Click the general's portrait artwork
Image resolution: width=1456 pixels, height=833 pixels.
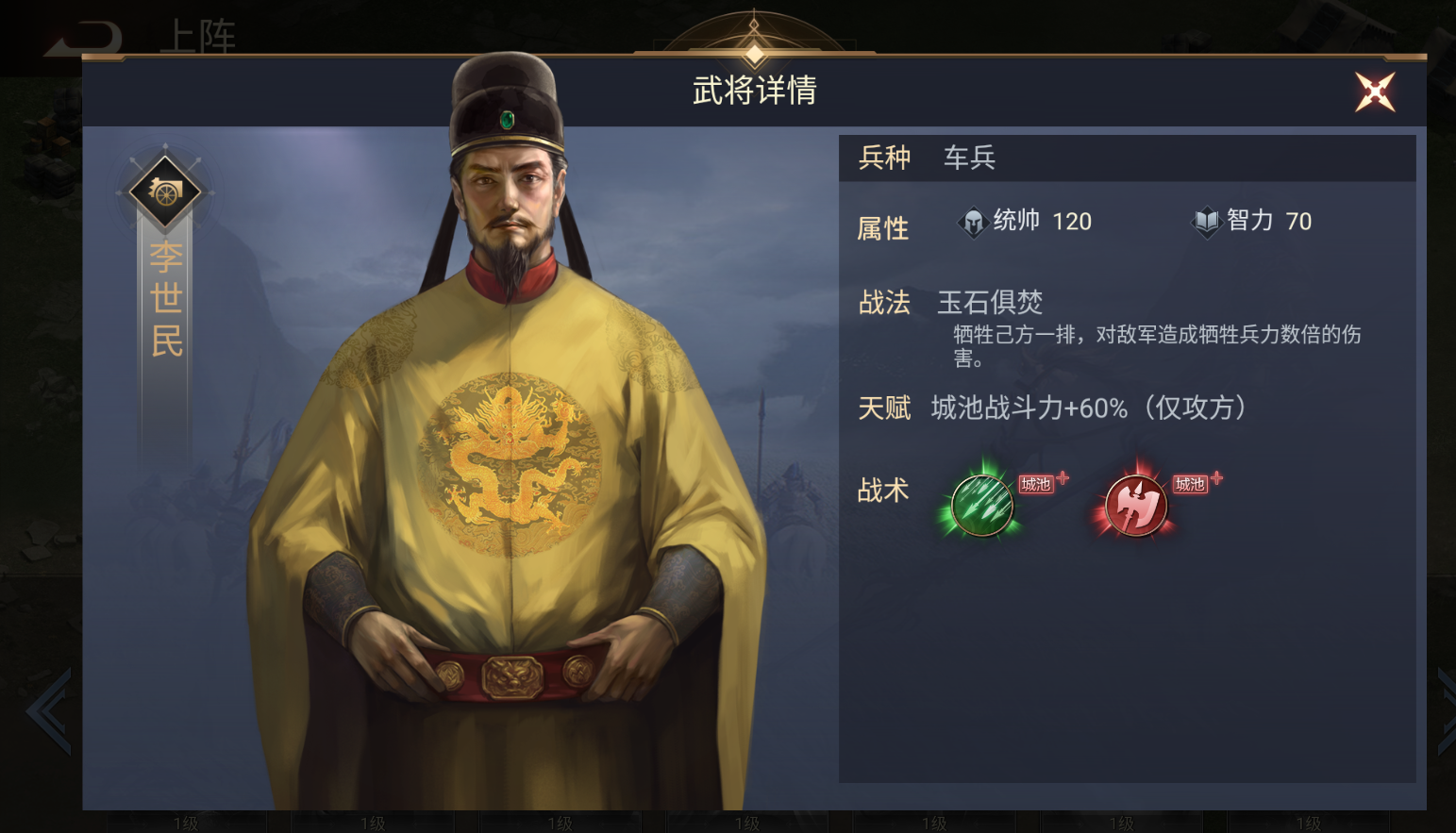pos(510,434)
